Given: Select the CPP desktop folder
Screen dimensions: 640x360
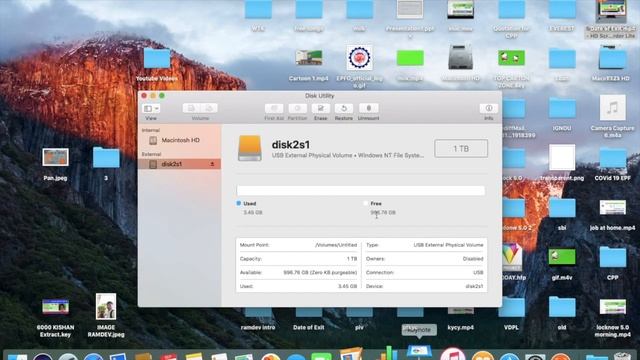Looking at the screenshot, I should click(x=613, y=257).
